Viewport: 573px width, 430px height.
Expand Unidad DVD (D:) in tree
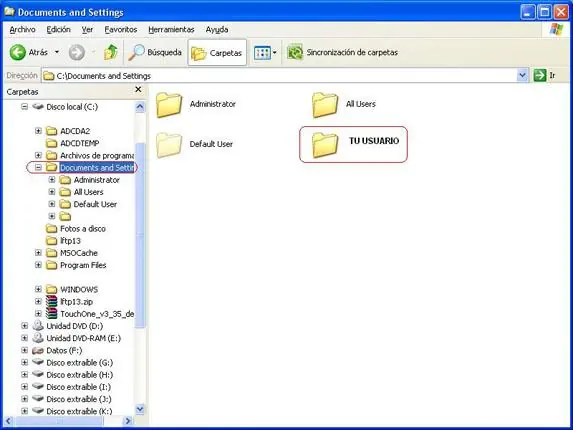point(24,326)
